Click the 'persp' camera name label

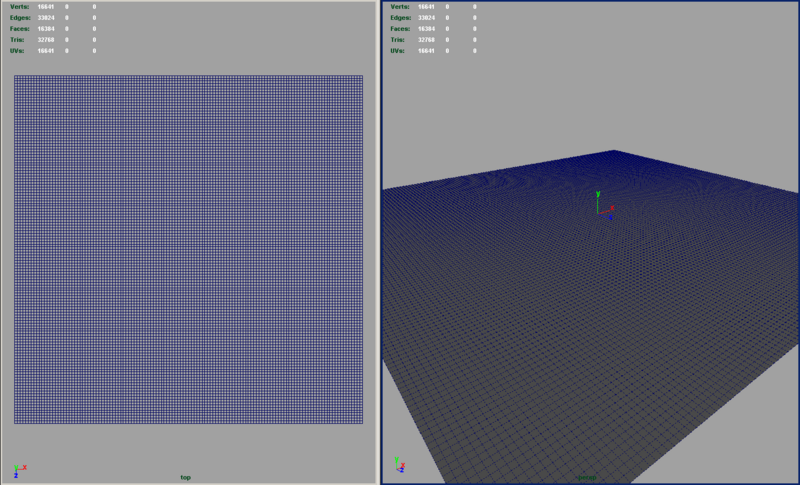[586, 478]
